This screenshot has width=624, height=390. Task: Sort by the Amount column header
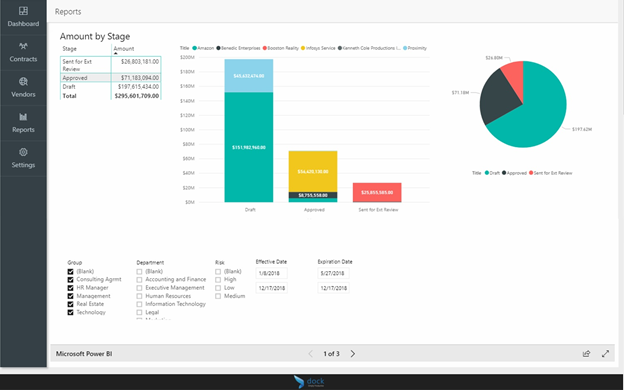tap(124, 49)
